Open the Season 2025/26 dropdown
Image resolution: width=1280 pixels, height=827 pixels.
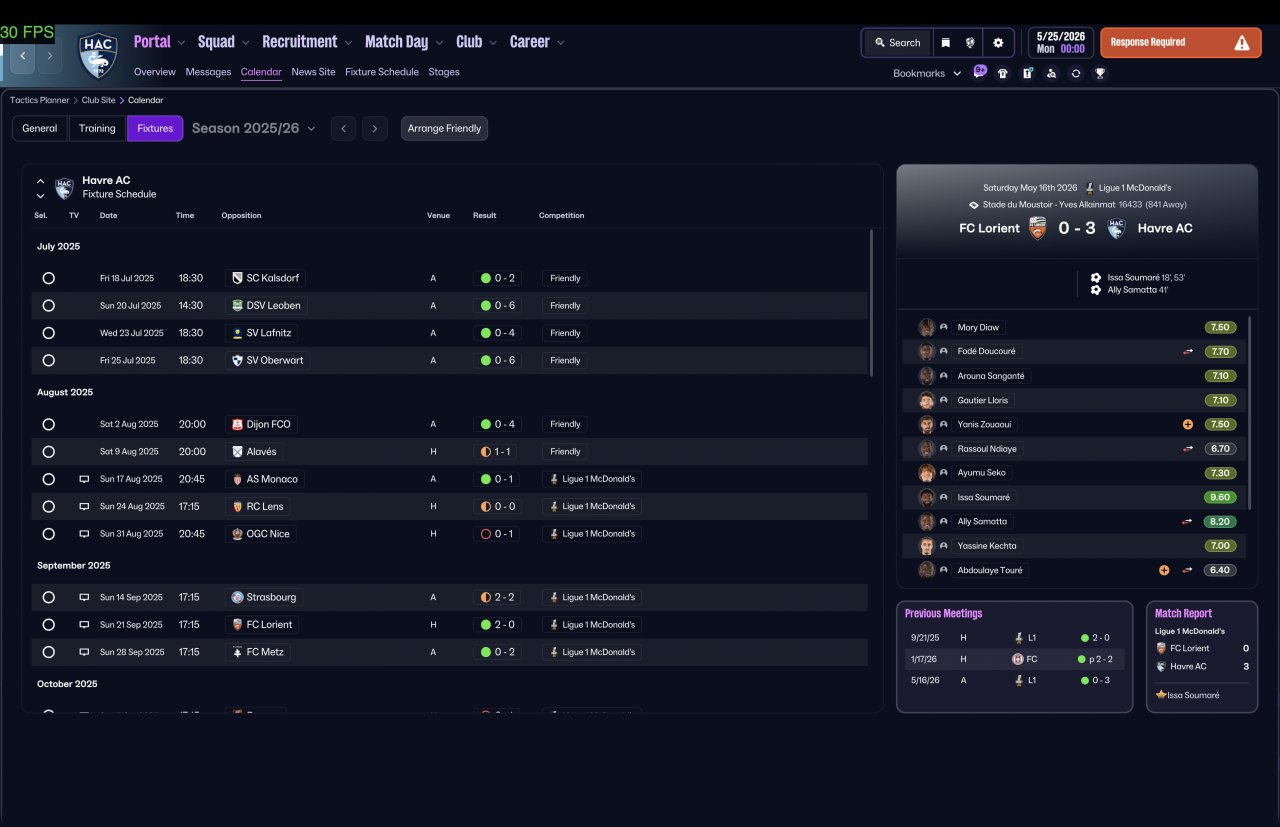(253, 128)
